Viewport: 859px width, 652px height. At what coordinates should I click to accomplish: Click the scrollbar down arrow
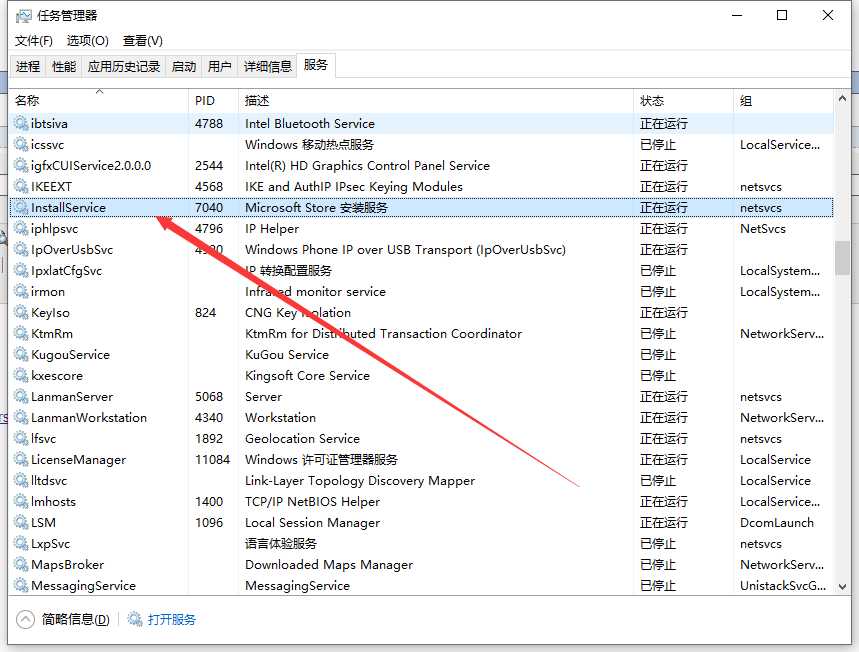843,587
